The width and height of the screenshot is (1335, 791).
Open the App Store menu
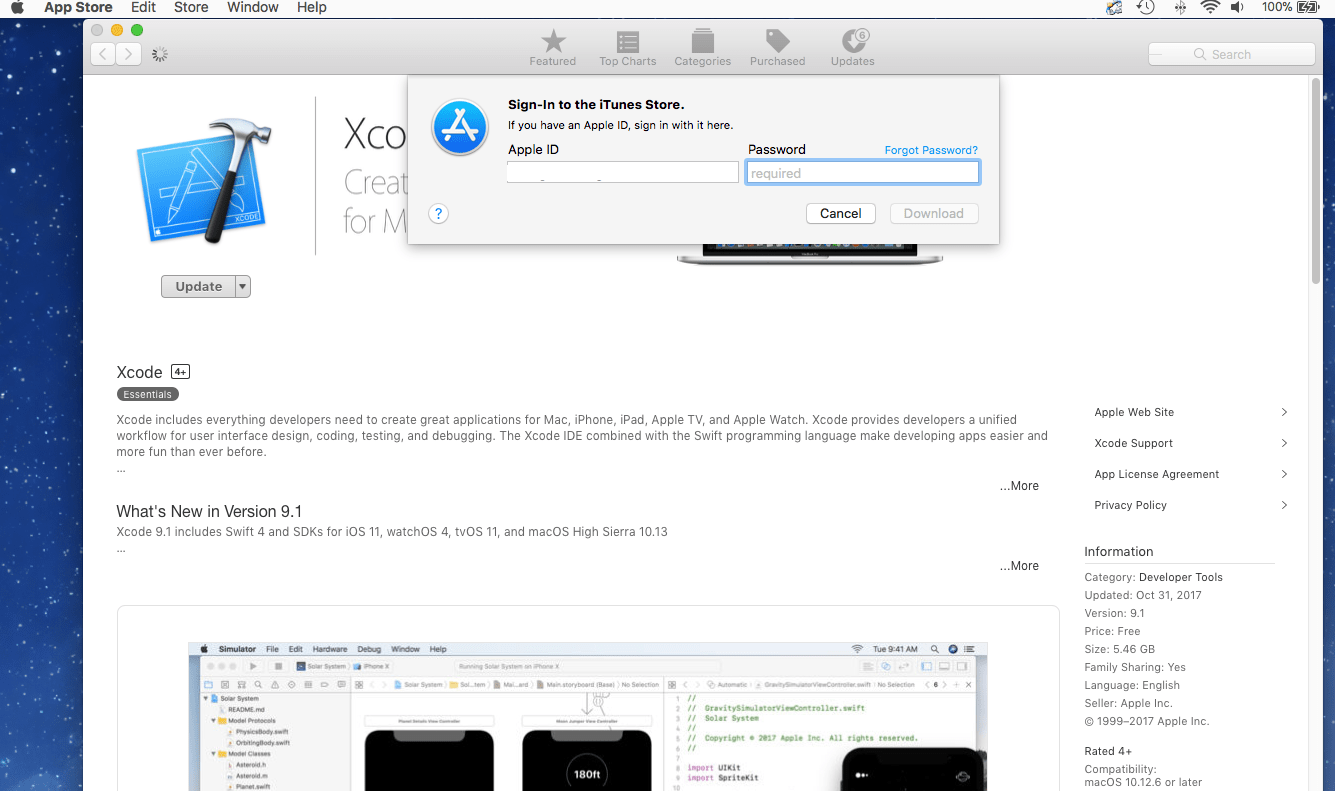(78, 8)
